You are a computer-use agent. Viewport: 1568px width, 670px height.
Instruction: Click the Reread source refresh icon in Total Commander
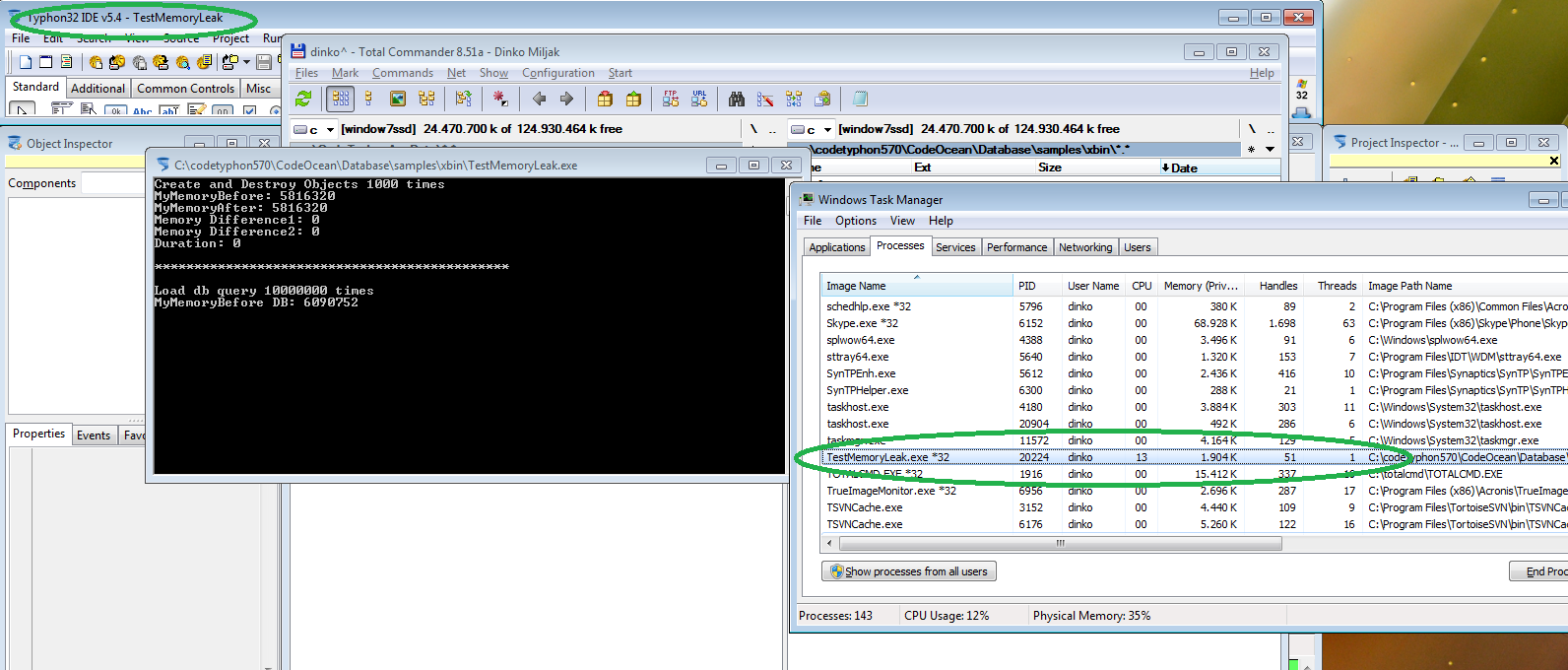(303, 99)
